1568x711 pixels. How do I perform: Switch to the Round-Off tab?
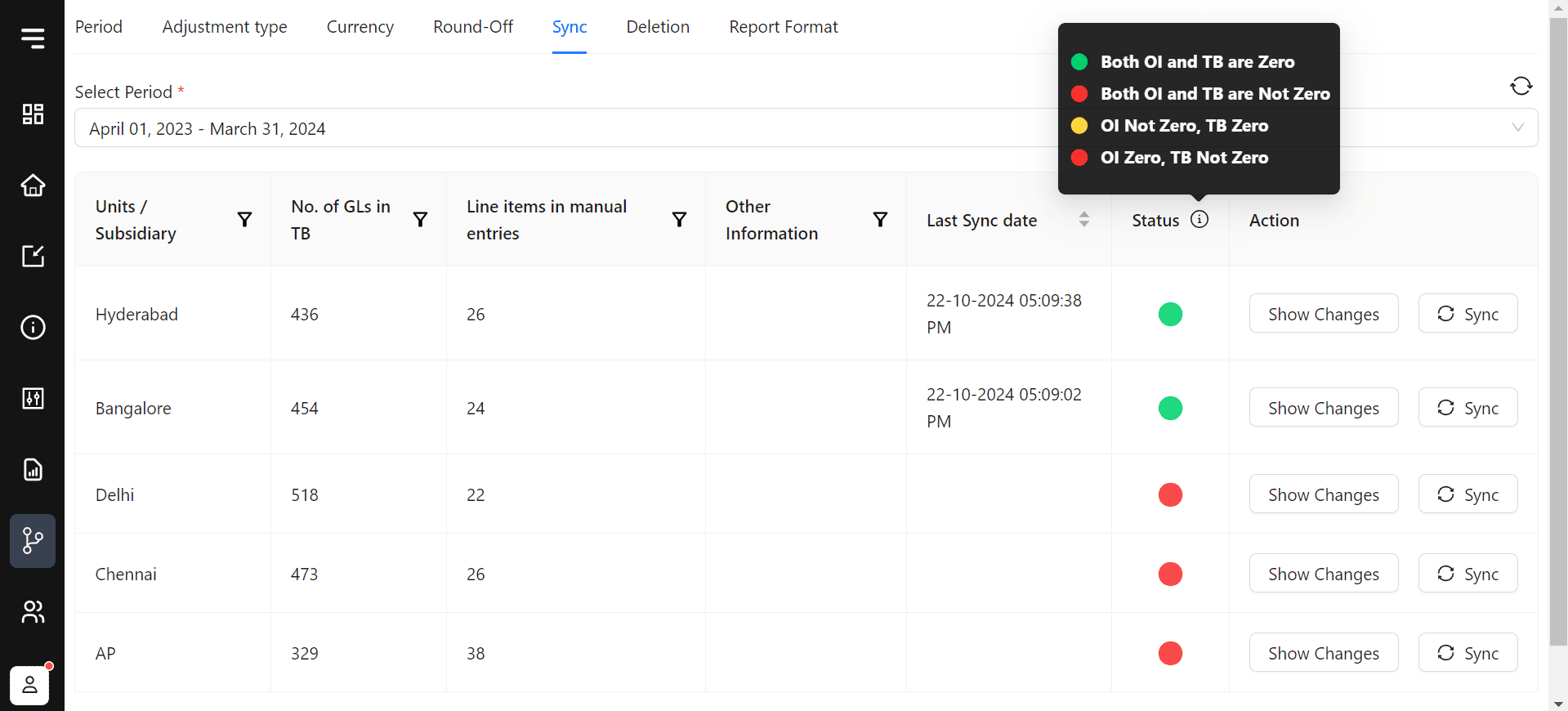[473, 27]
